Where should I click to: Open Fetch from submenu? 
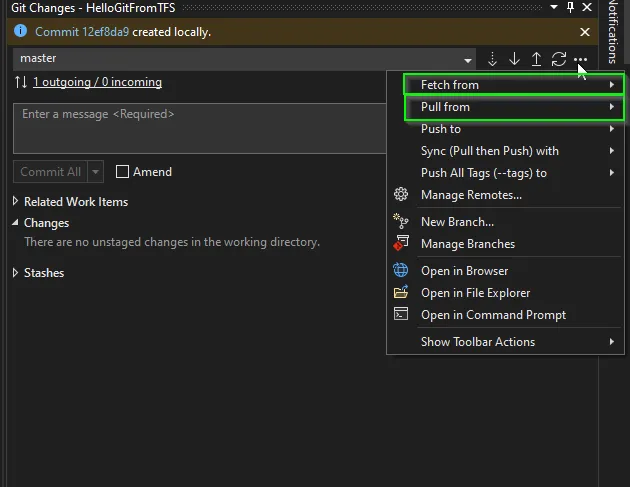(514, 85)
